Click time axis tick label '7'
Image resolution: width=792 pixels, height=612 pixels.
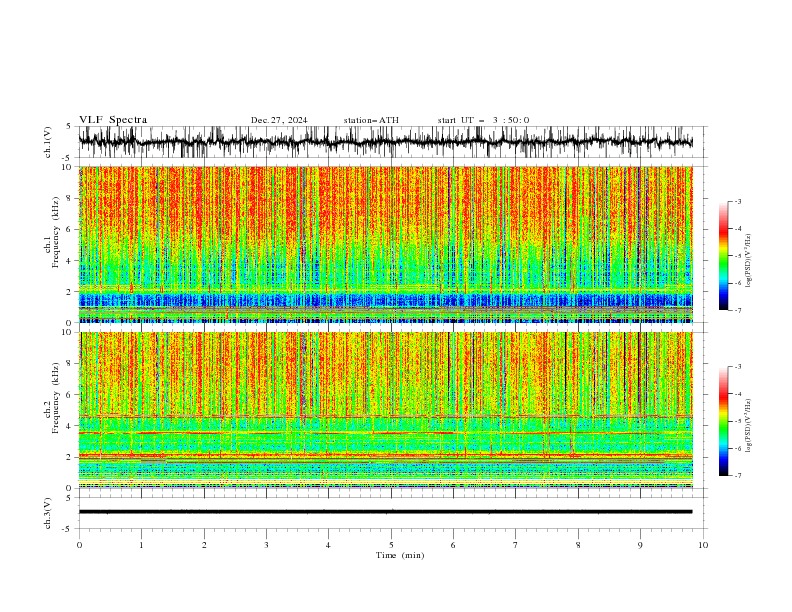click(x=516, y=545)
